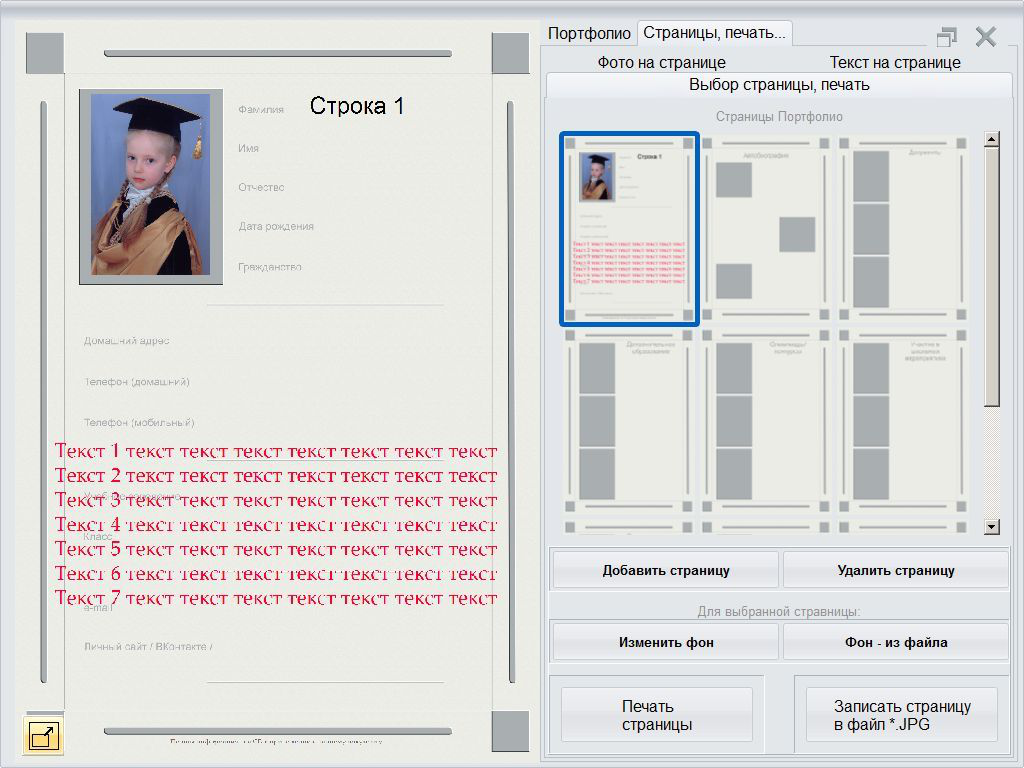
Task: Click scrollbar up arrow in pages list
Action: (992, 140)
